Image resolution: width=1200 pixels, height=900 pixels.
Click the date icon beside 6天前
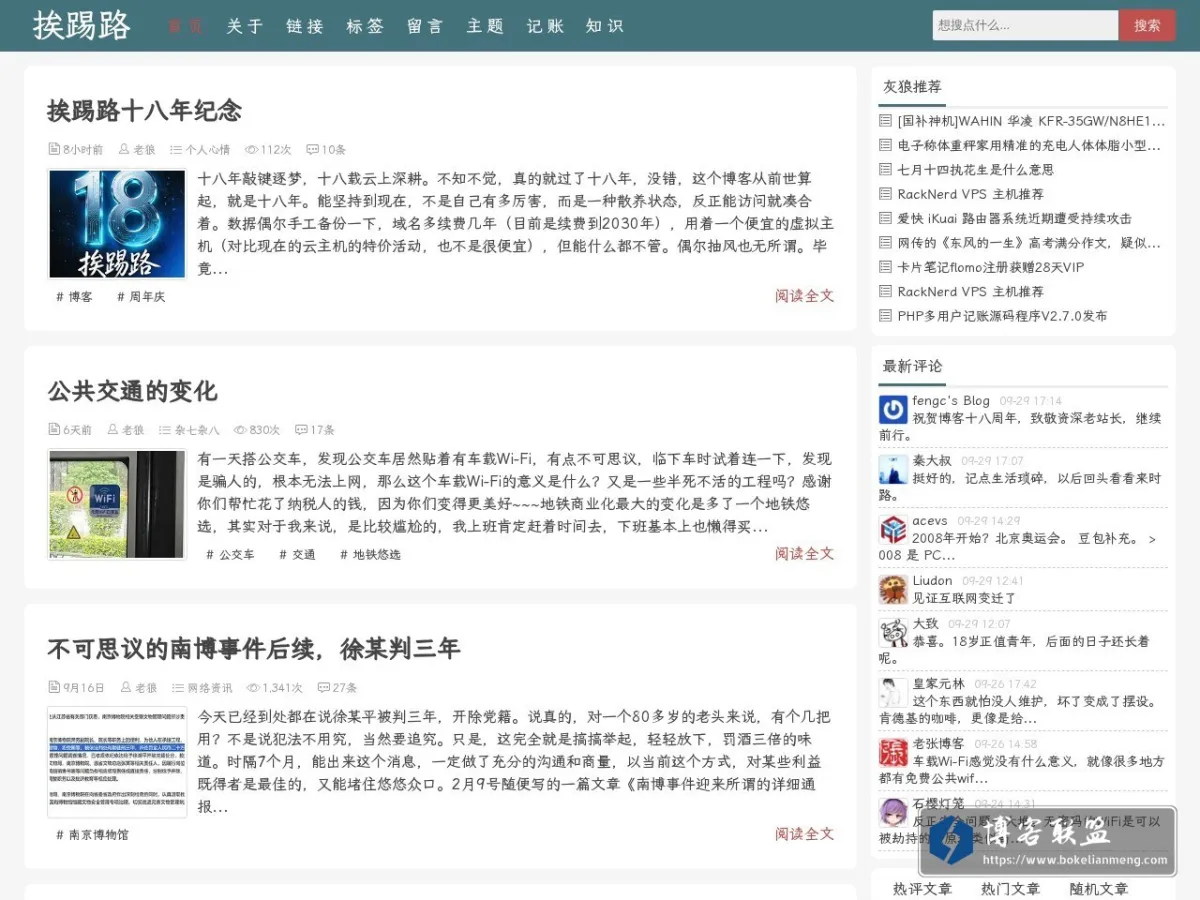[54, 430]
